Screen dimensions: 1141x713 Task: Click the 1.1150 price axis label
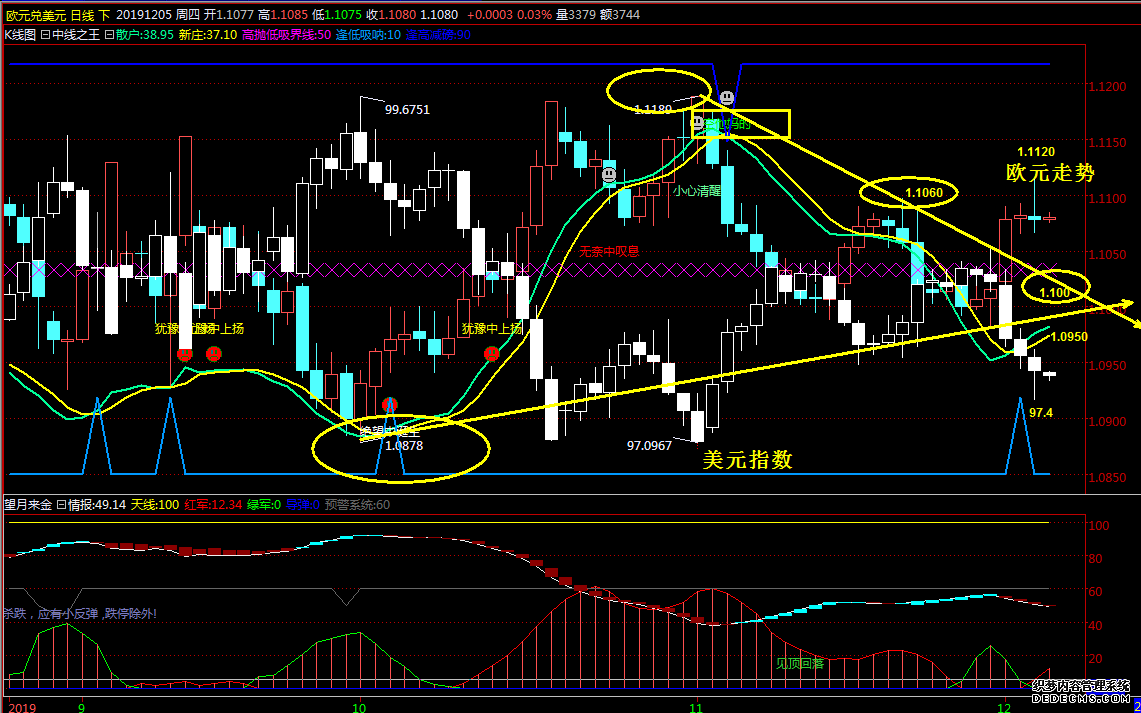pos(1107,143)
